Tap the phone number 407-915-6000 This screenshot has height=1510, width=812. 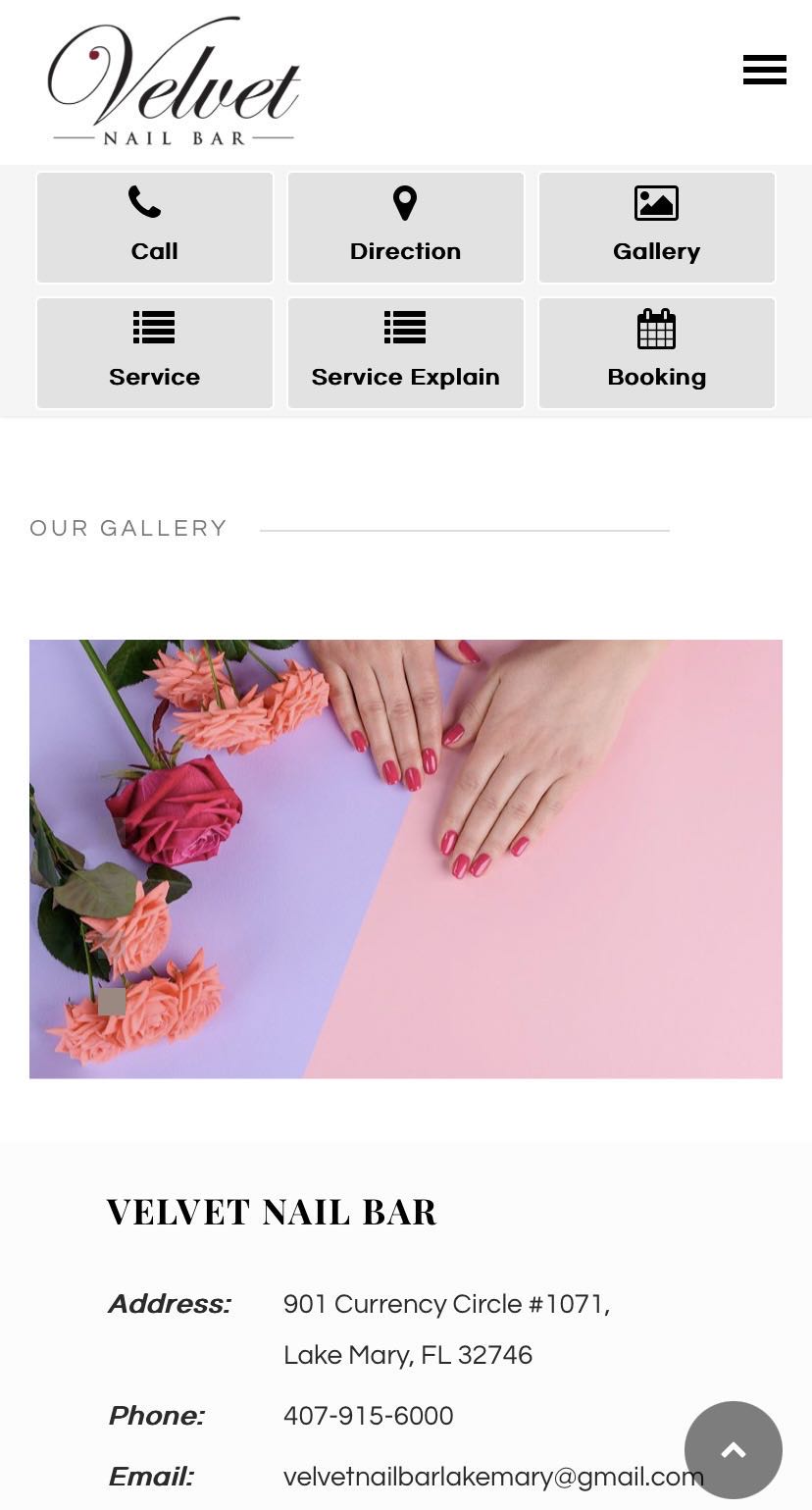(x=369, y=1416)
